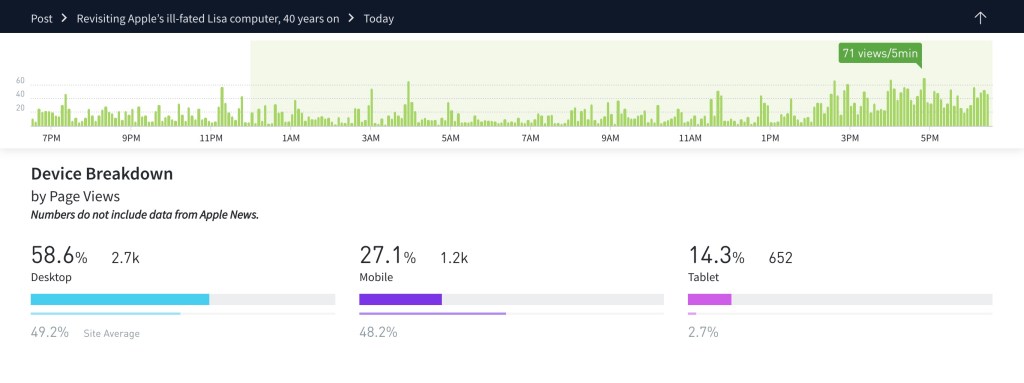Click the Site Average label

pos(112,333)
